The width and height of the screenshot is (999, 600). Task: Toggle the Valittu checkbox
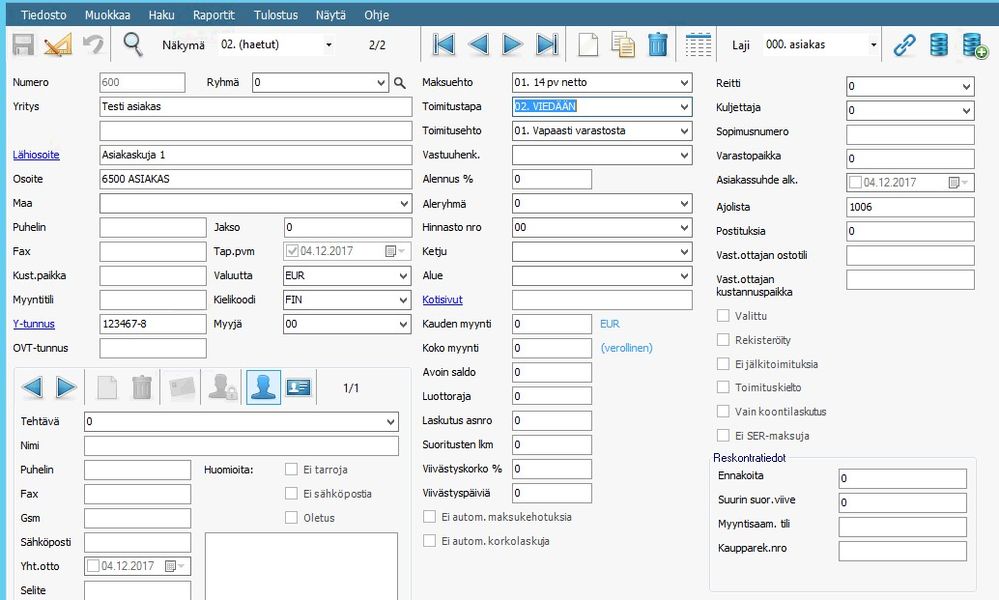tap(723, 315)
